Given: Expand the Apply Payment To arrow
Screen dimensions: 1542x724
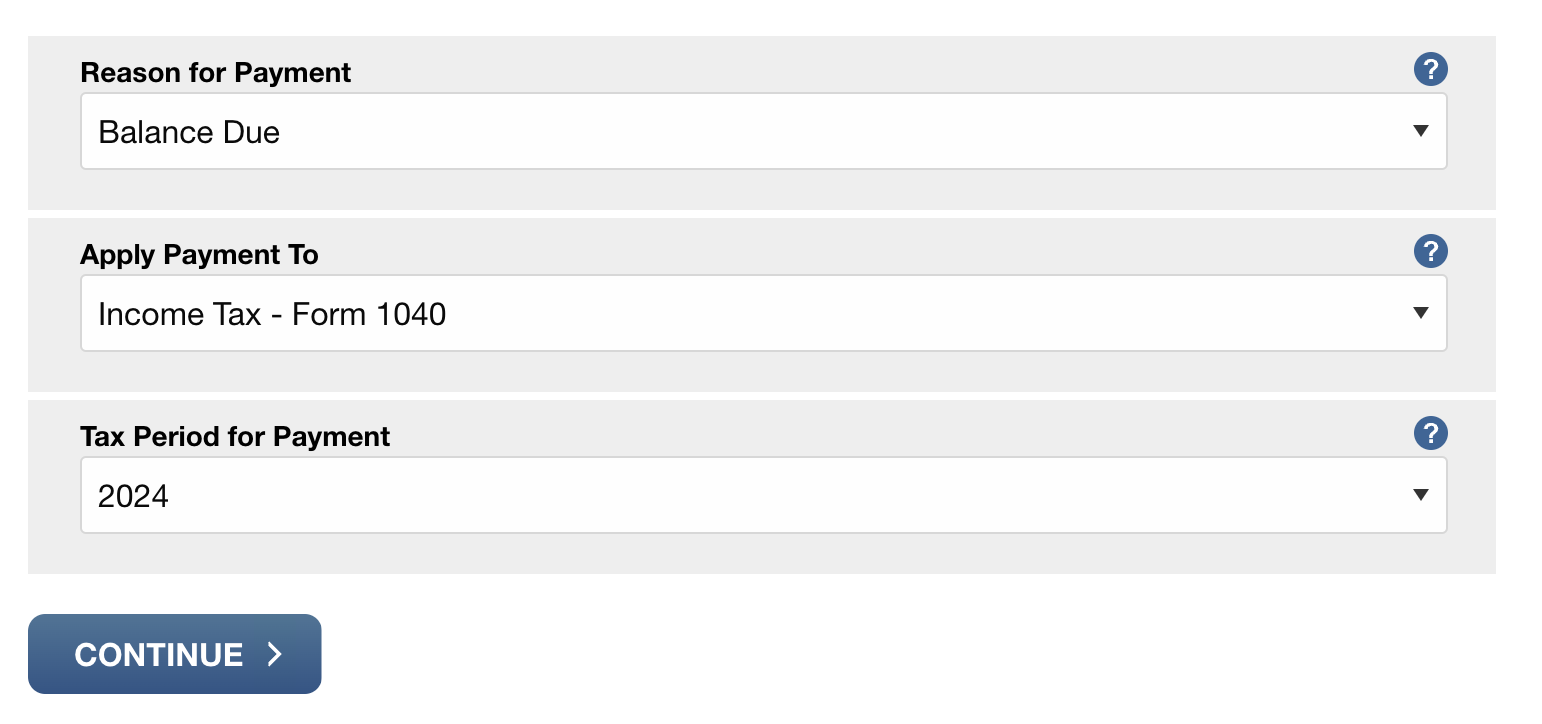Looking at the screenshot, I should coord(1420,313).
